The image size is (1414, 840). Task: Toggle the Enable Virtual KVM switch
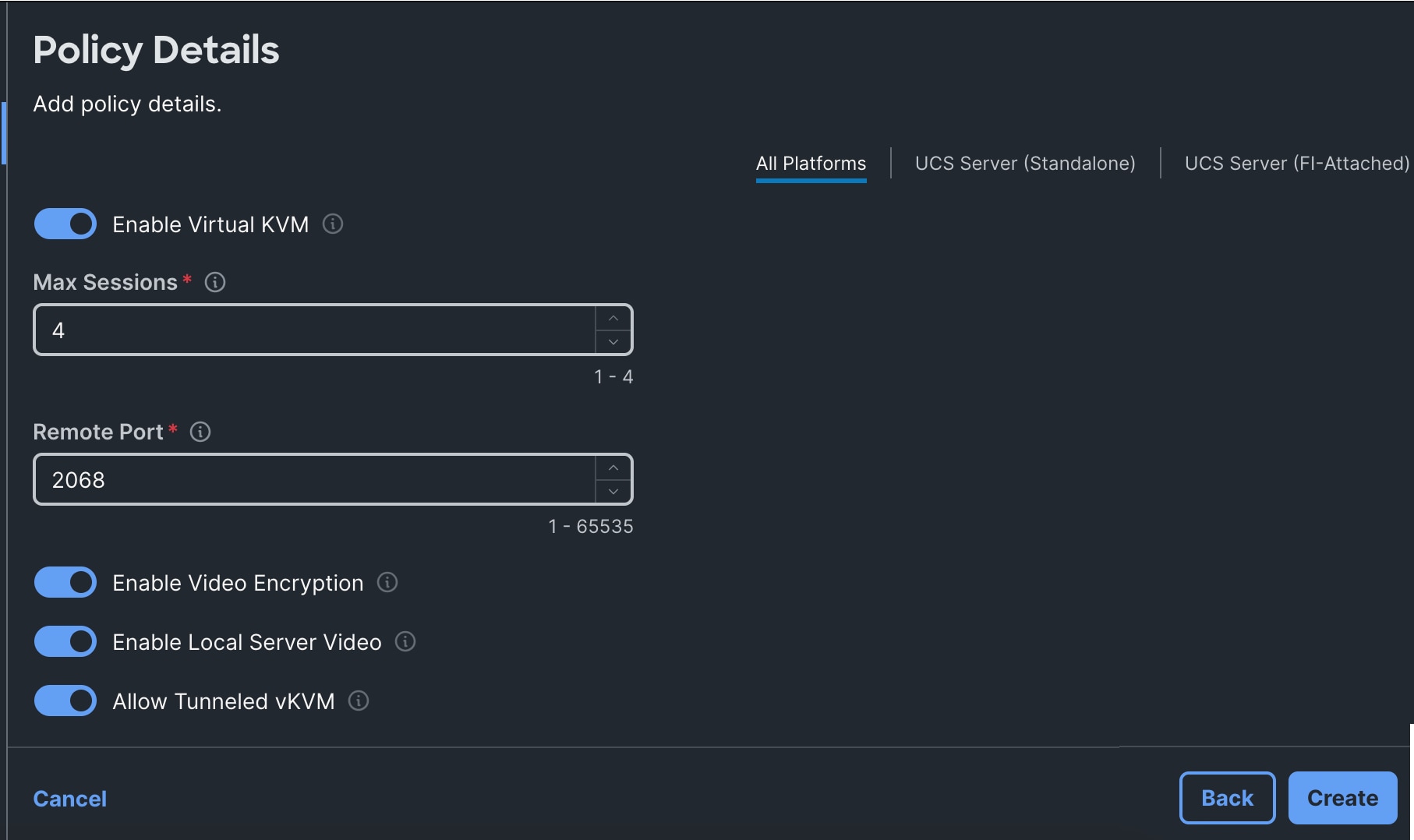(x=65, y=224)
